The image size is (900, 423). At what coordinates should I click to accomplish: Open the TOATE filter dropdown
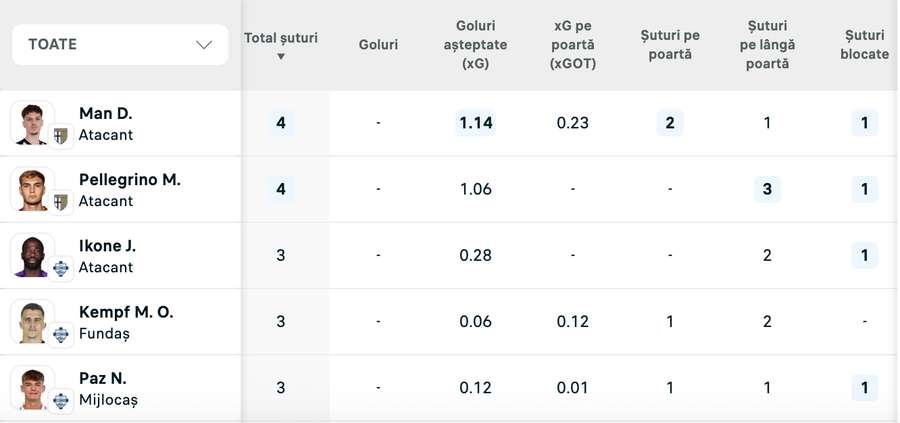click(120, 45)
